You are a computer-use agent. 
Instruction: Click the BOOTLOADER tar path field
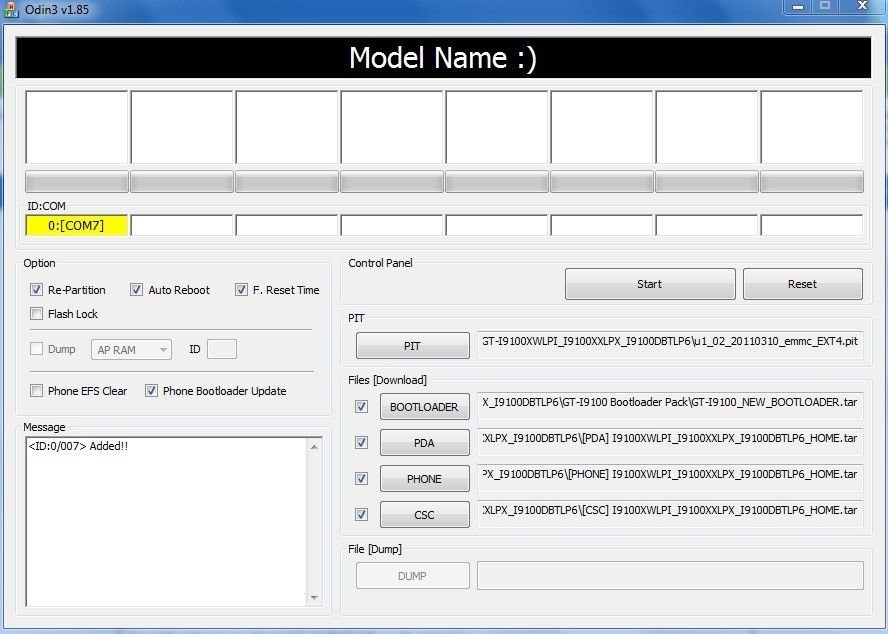pyautogui.click(x=671, y=406)
